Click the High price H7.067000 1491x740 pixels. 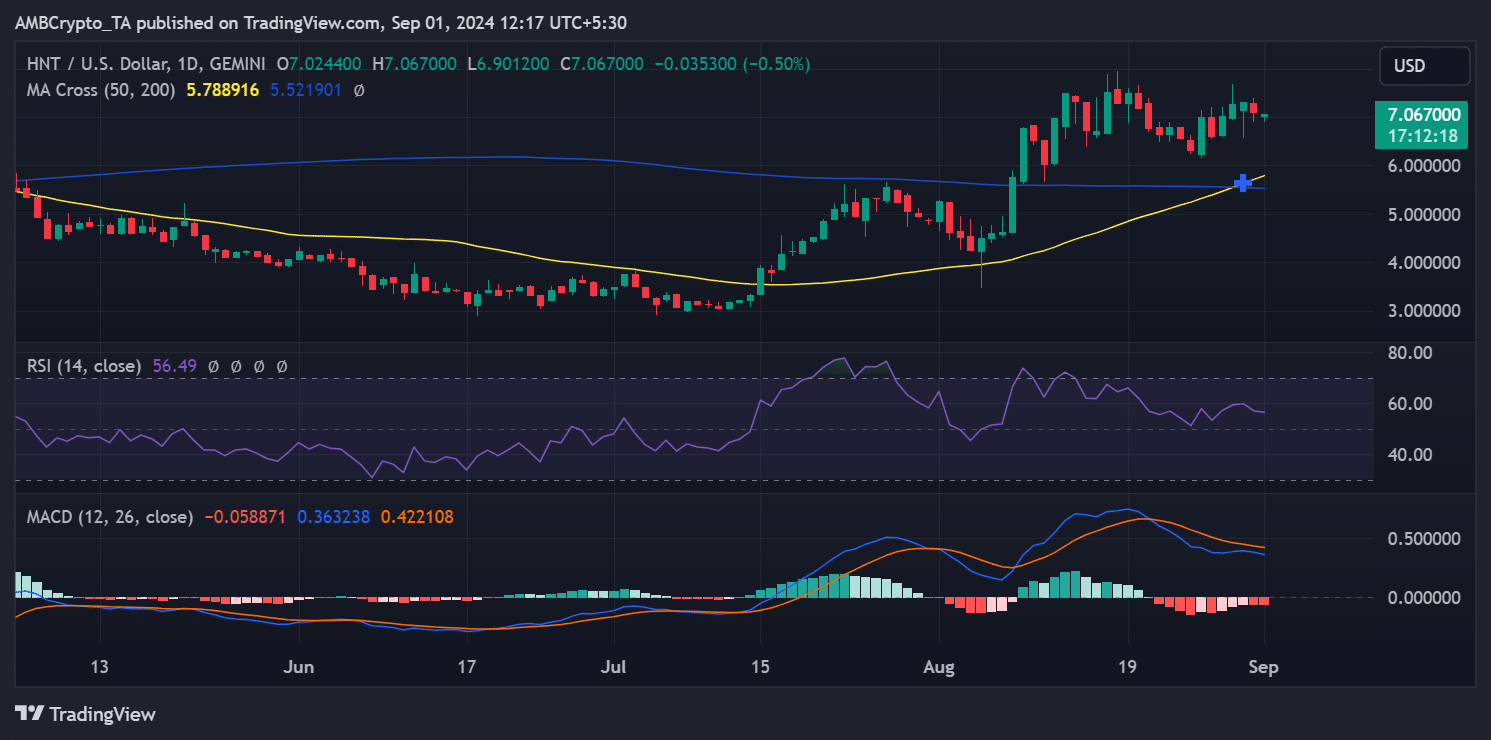click(414, 64)
